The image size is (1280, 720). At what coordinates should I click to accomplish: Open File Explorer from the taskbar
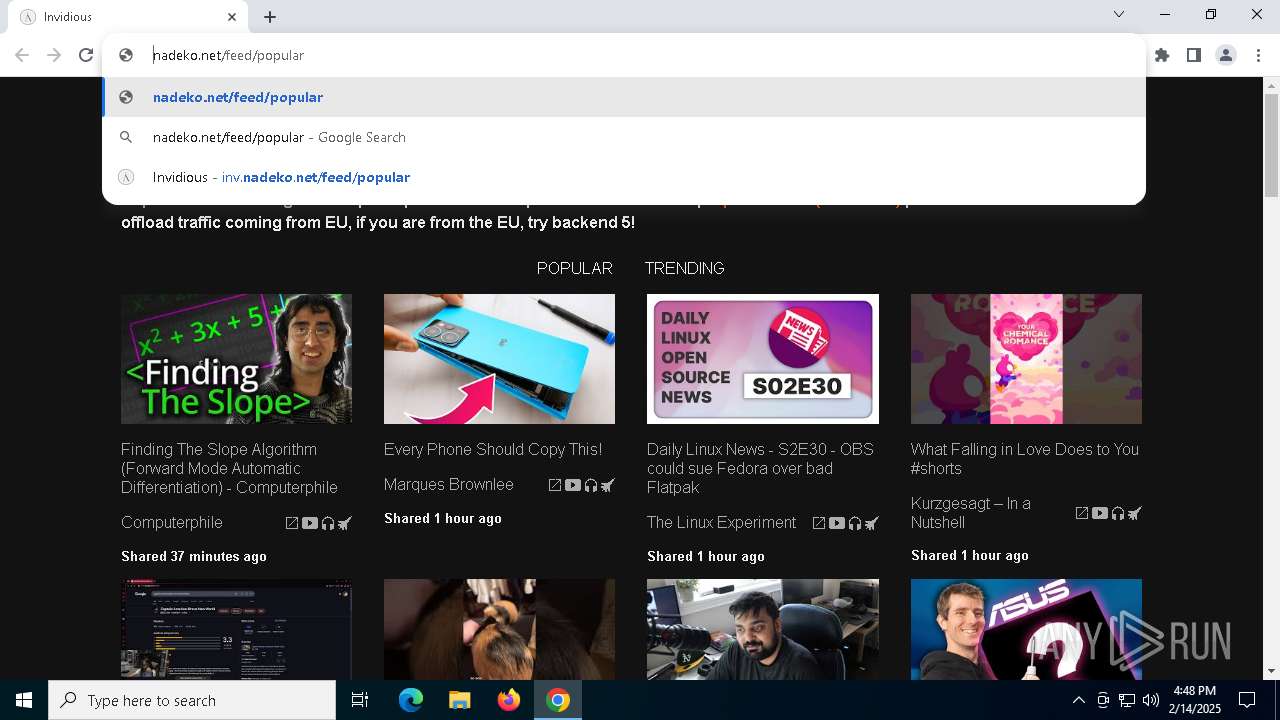point(459,700)
